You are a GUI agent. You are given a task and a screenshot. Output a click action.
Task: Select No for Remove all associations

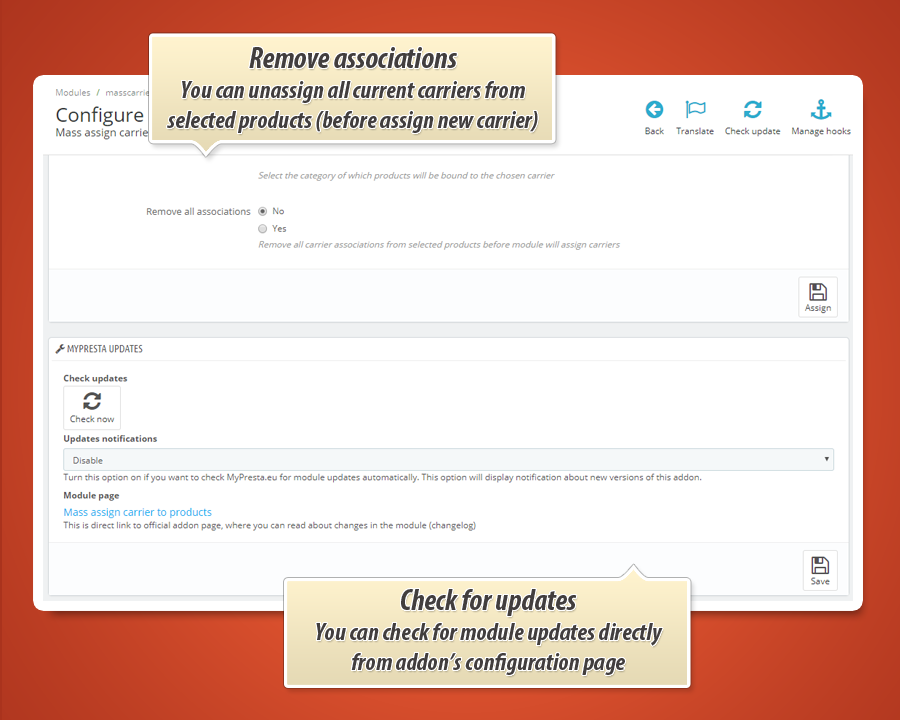pyautogui.click(x=262, y=211)
